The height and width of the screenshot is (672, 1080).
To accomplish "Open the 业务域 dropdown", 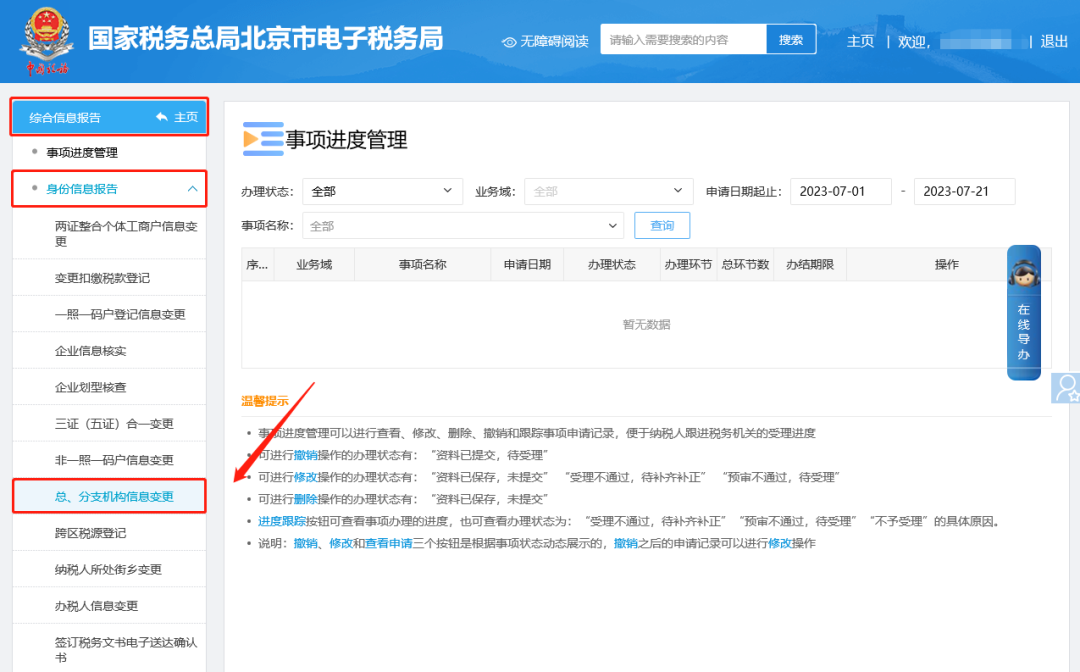I will [609, 191].
